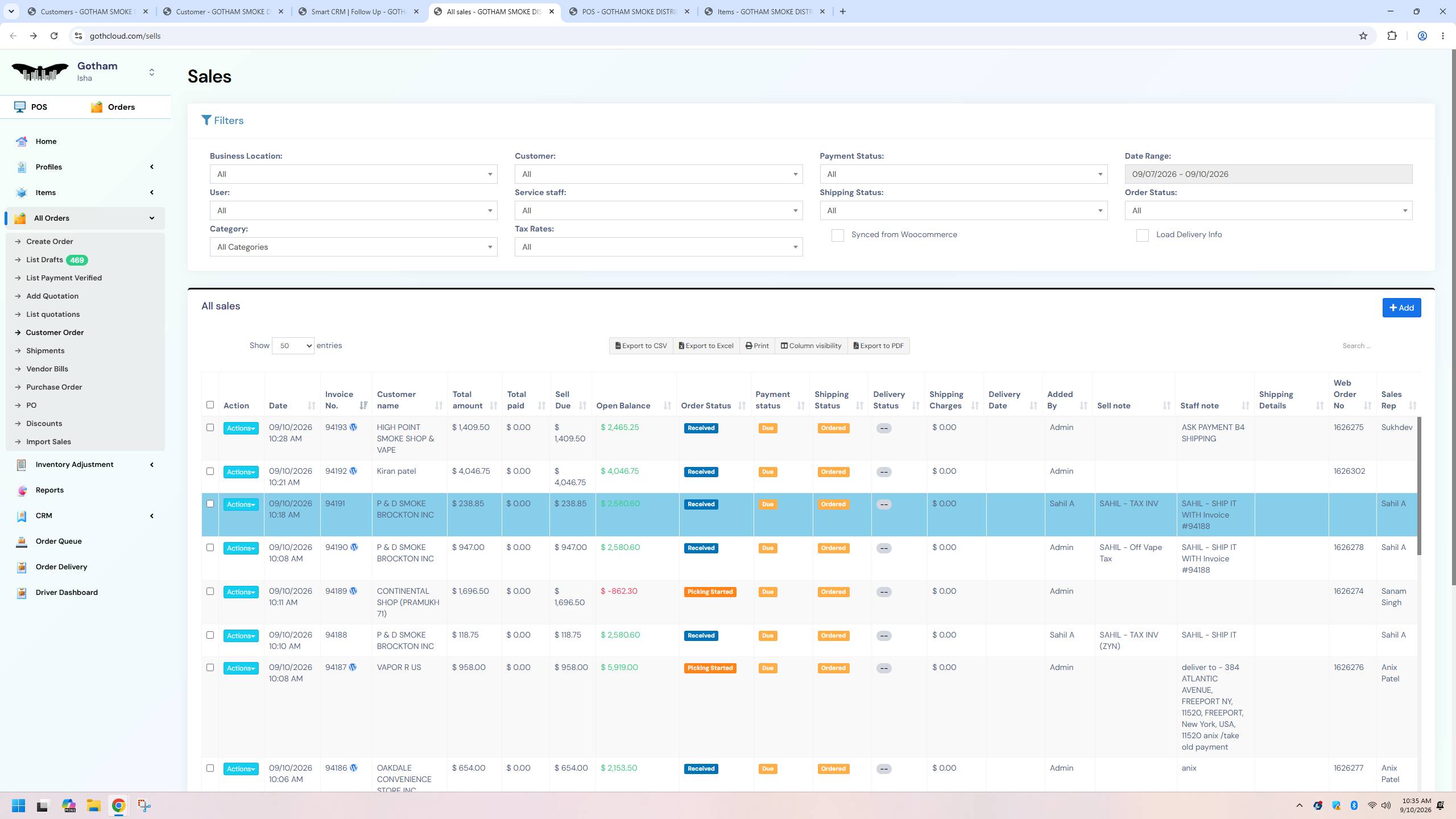Open the POS monitor icon
The image size is (1456, 819).
tap(20, 107)
